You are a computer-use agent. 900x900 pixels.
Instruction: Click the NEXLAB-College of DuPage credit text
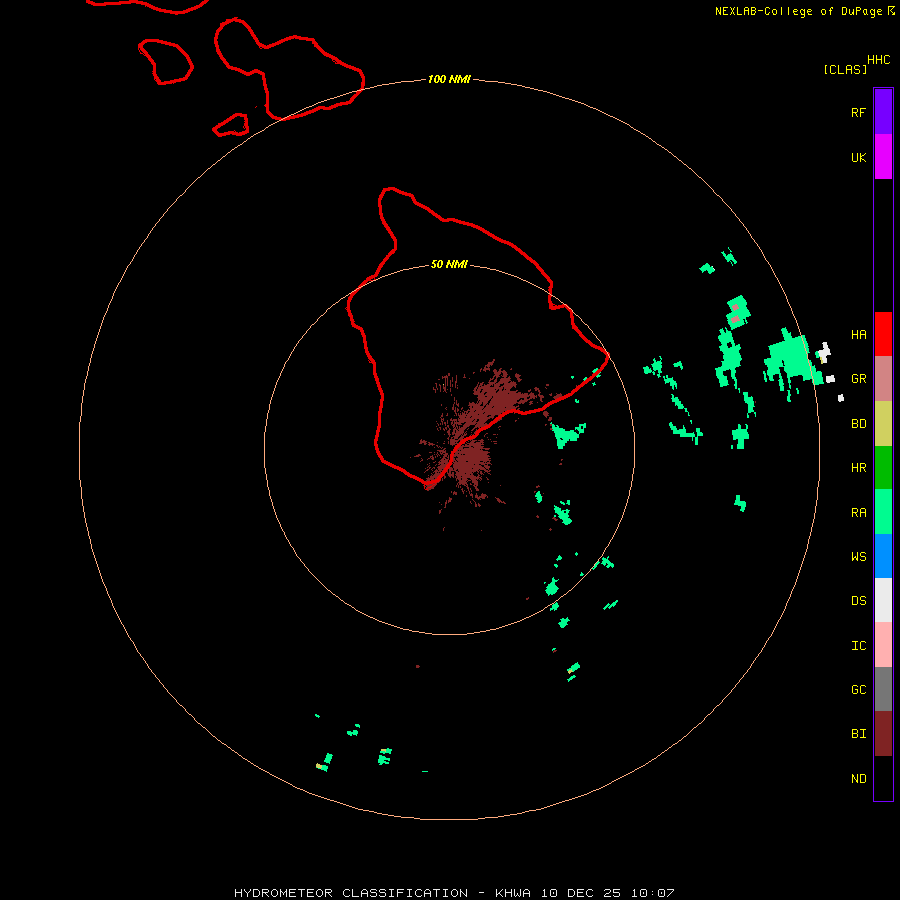tap(798, 11)
